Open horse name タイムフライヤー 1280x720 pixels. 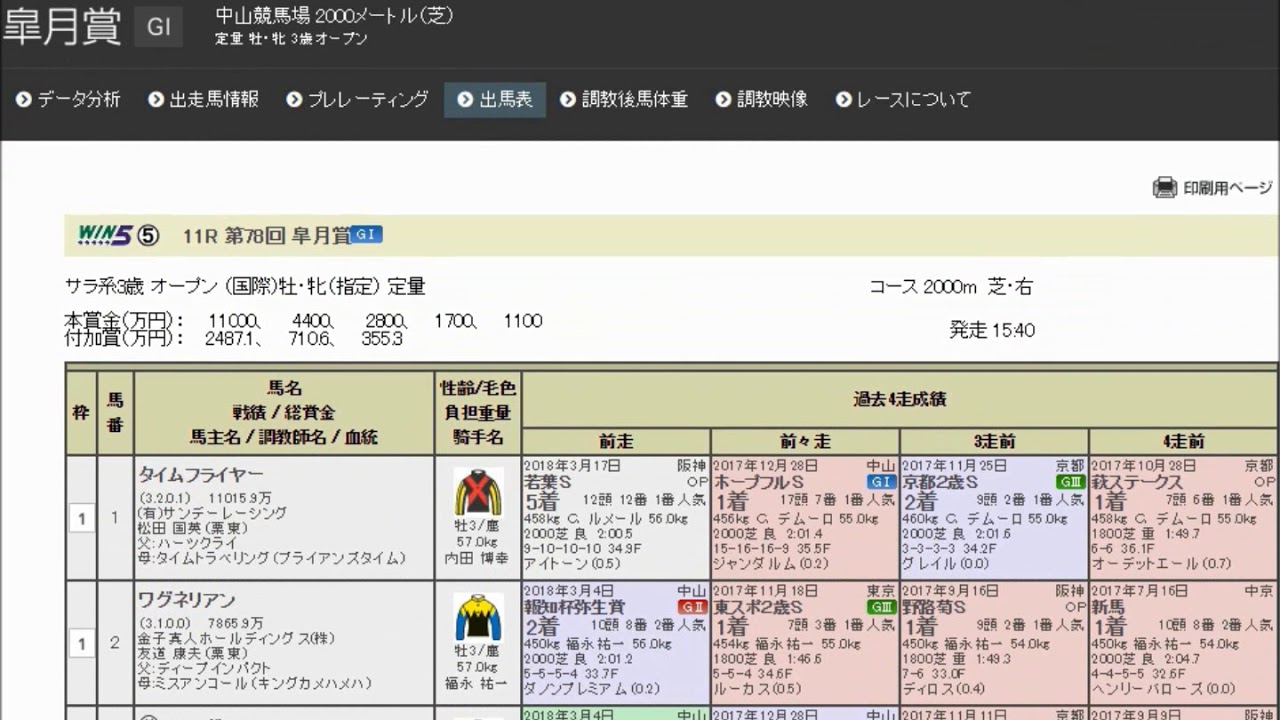(187, 474)
